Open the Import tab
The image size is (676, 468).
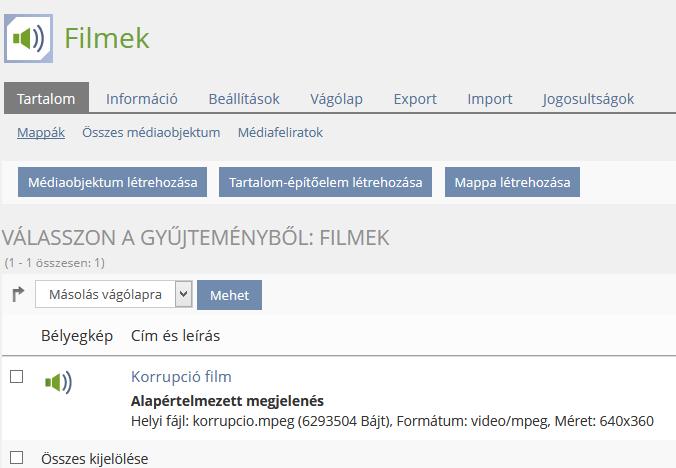tap(489, 98)
